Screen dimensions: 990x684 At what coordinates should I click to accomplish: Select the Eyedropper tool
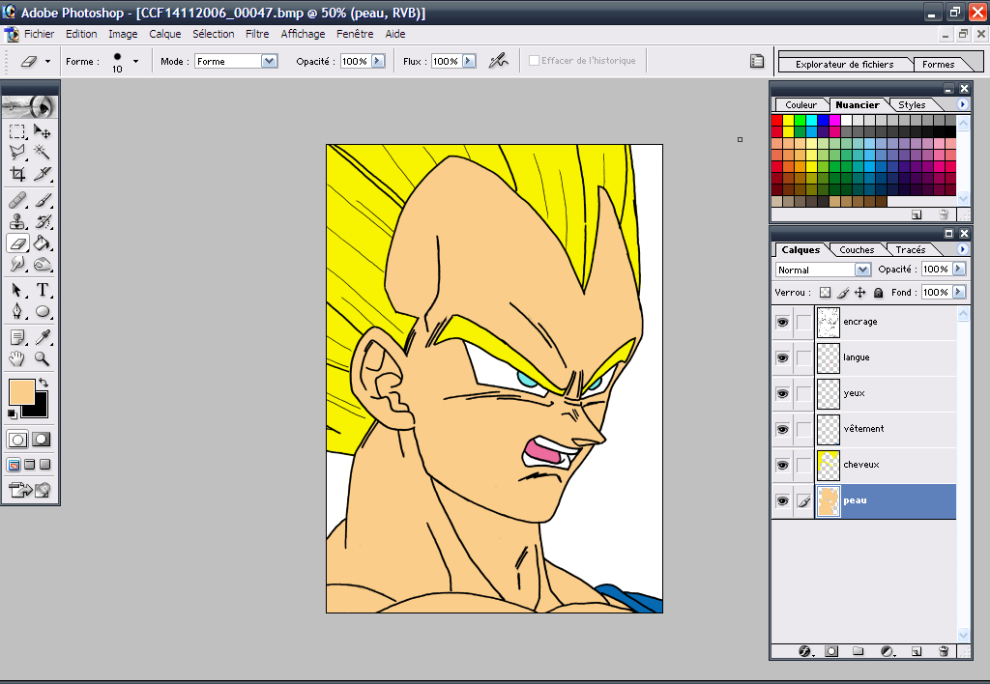point(42,338)
